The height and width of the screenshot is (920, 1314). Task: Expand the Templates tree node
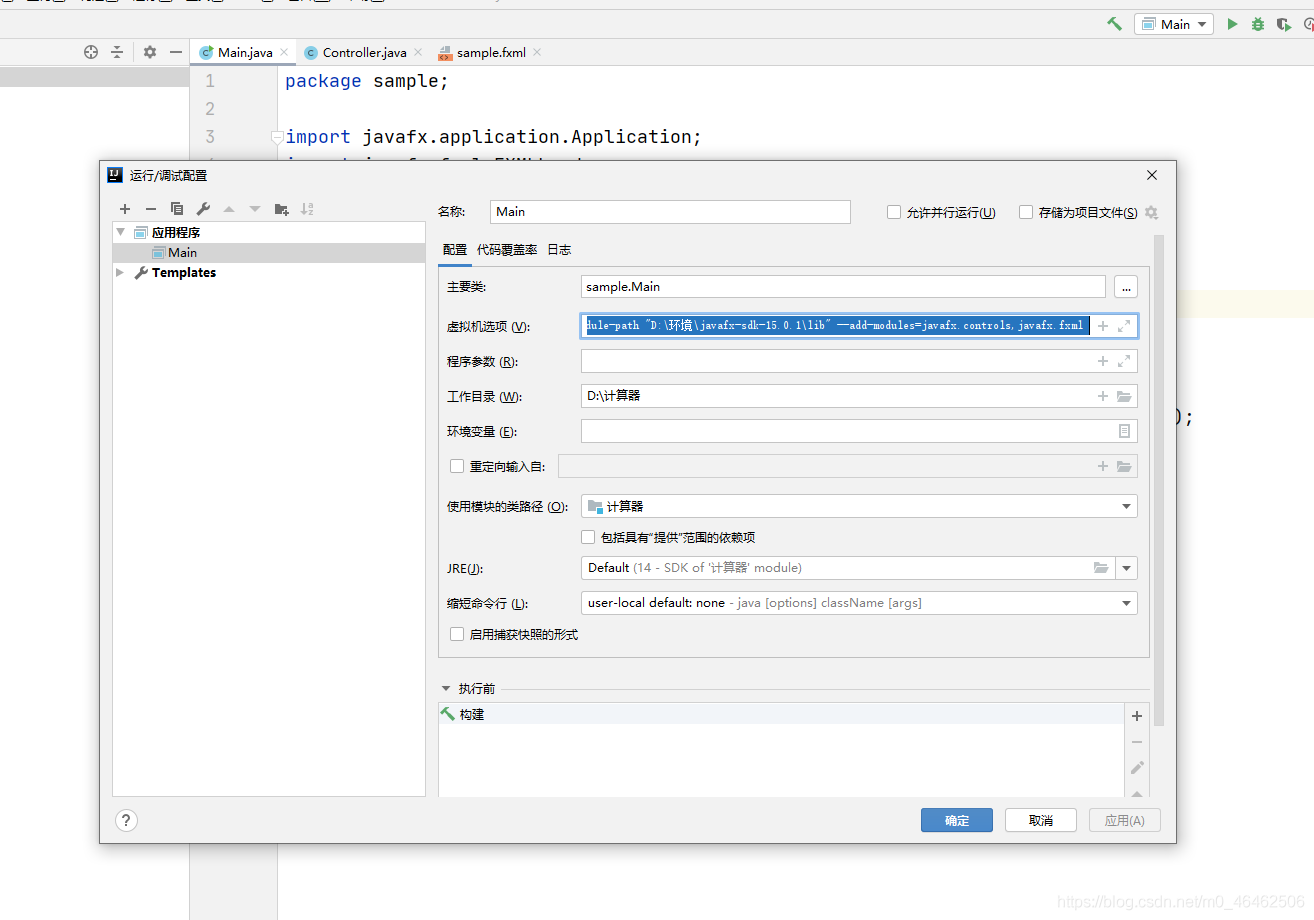point(121,272)
